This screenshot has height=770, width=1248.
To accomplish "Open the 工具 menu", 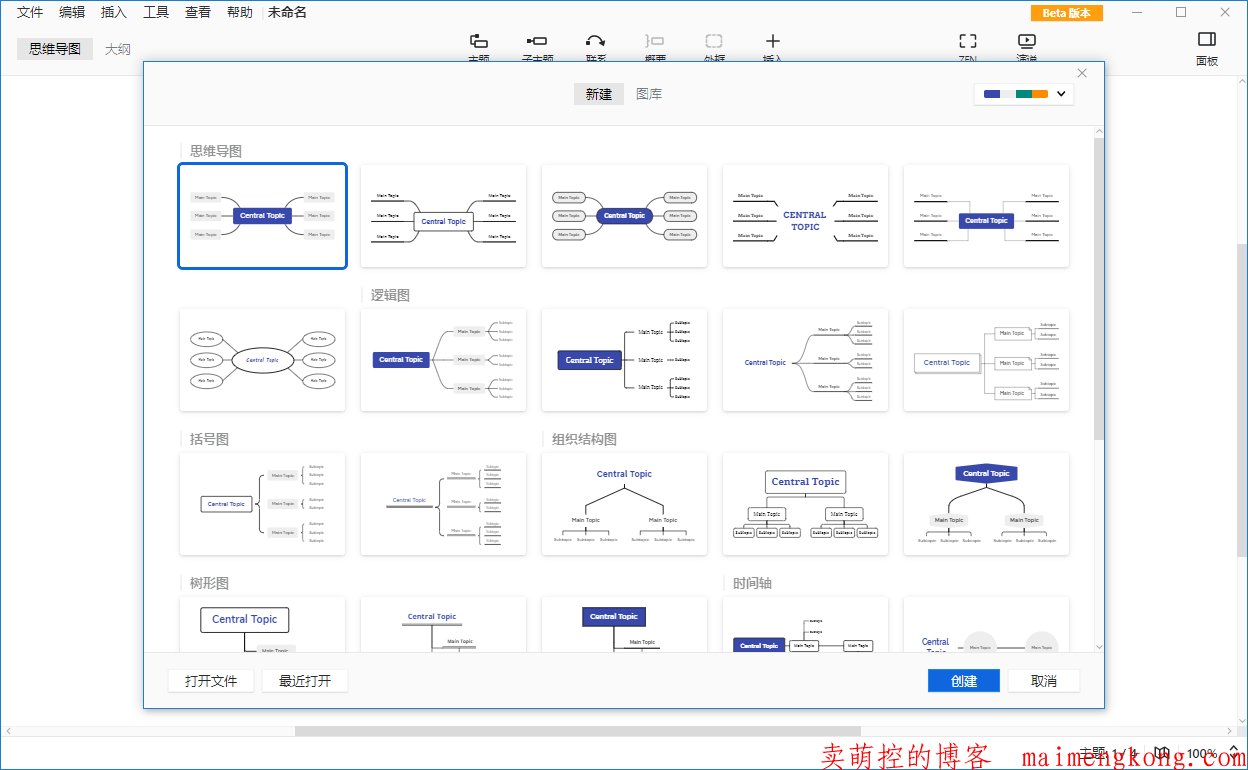I will tap(156, 12).
